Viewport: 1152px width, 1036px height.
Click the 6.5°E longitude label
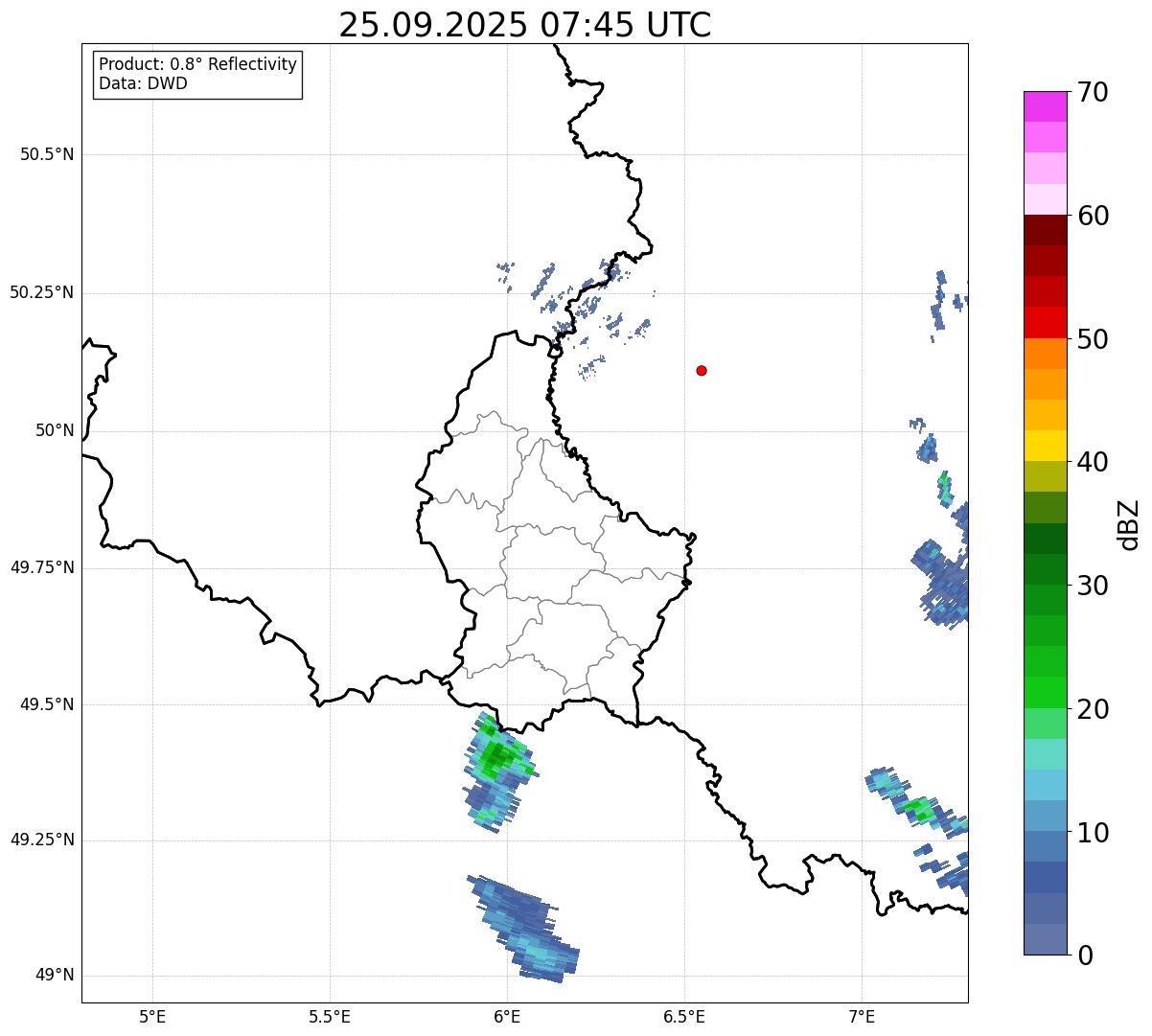coord(684,1016)
